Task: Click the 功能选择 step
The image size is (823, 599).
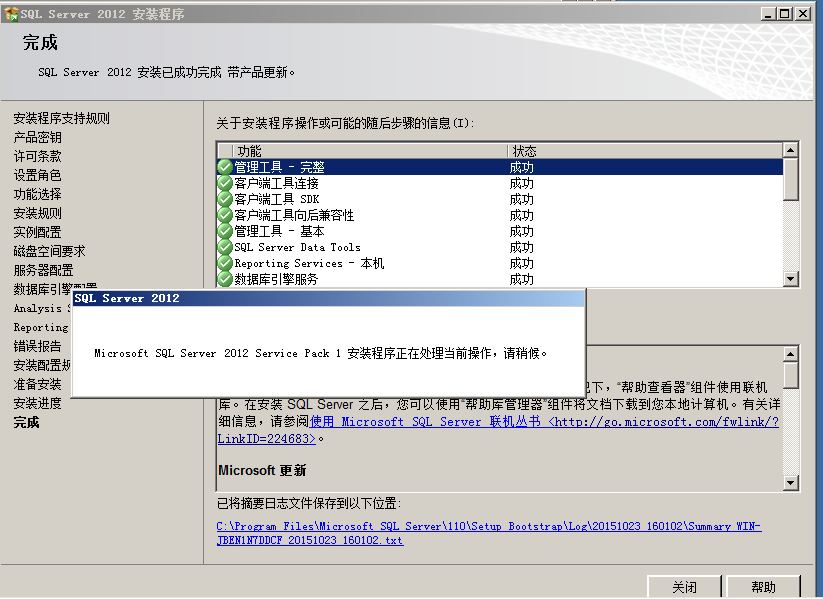Action: pyautogui.click(x=37, y=194)
